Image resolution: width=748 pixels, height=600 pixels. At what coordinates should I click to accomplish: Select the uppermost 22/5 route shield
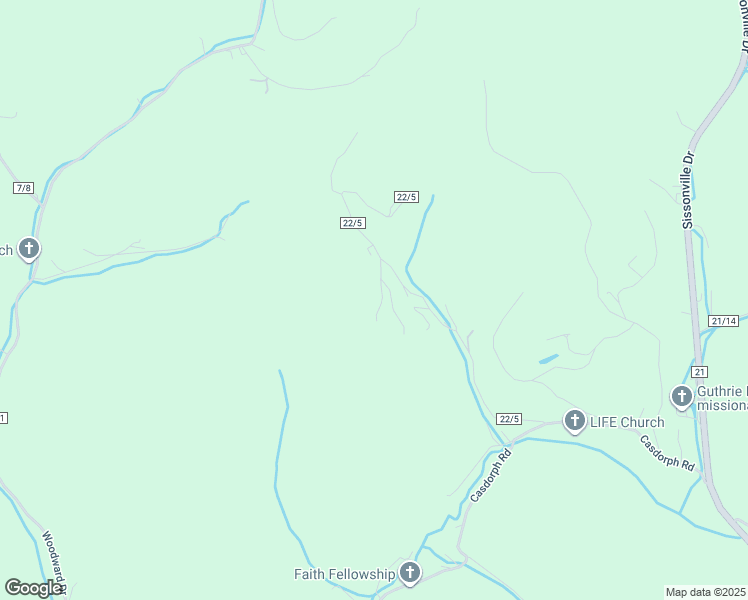click(406, 197)
